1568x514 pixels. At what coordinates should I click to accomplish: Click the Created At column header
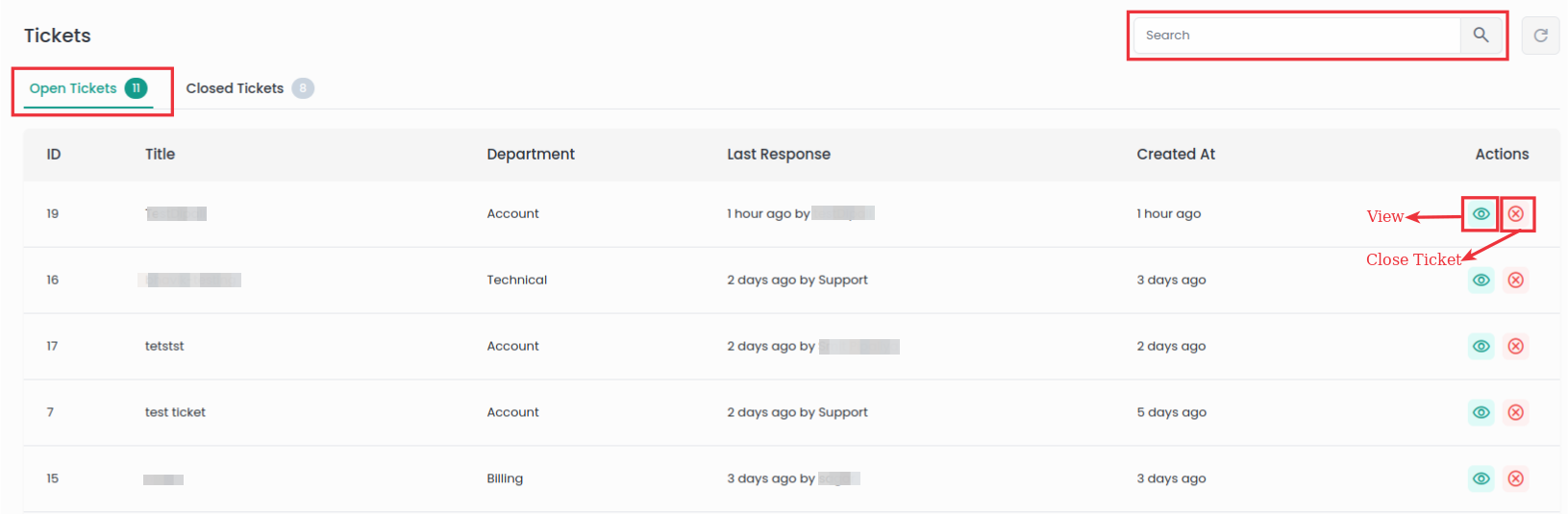(x=1175, y=155)
